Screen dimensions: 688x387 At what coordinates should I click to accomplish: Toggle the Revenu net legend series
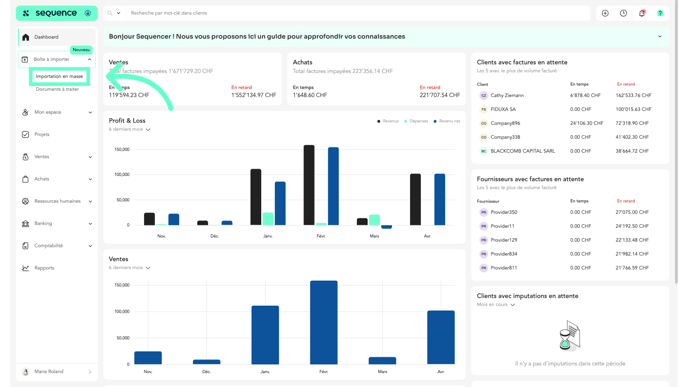pyautogui.click(x=447, y=121)
